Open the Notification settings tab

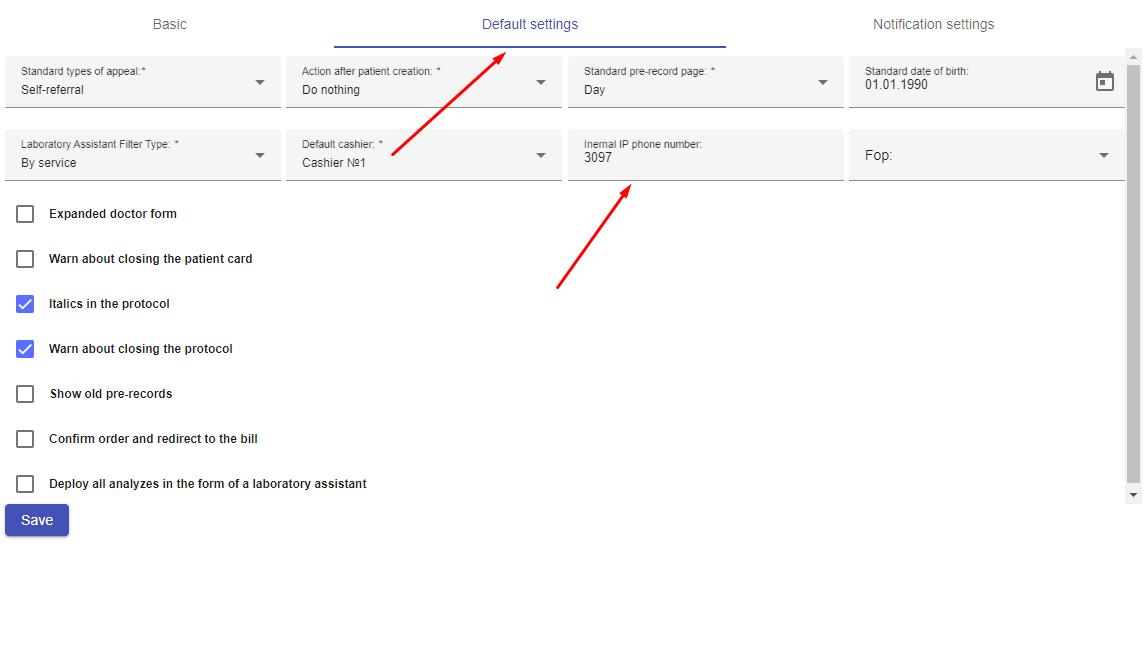click(x=933, y=24)
